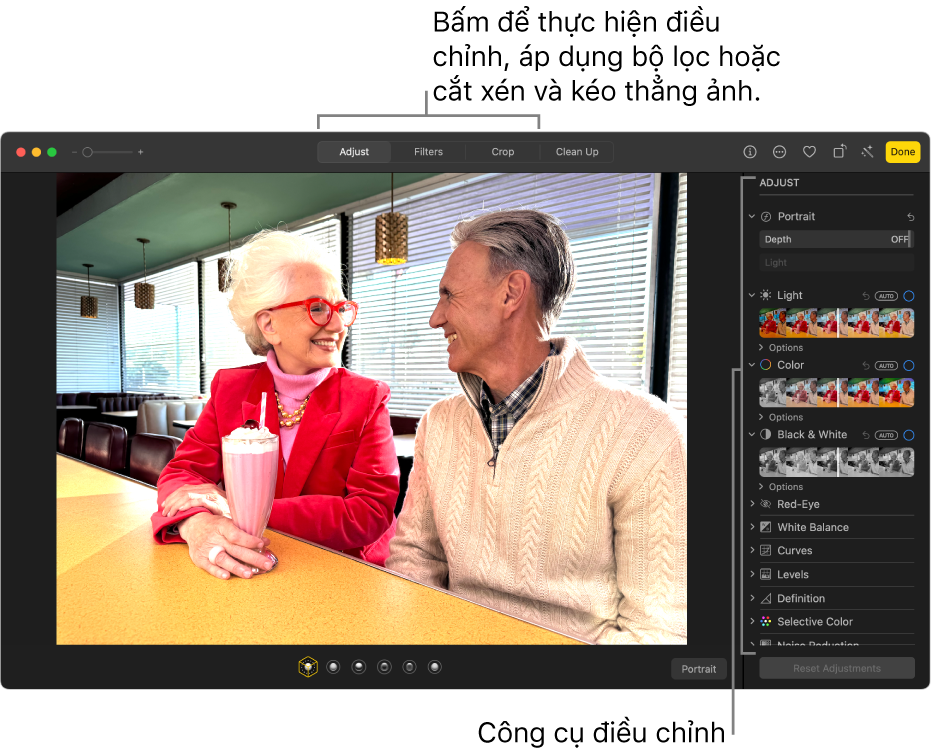Click the zoom slider handle
This screenshot has height=755, width=934.
(x=88, y=153)
